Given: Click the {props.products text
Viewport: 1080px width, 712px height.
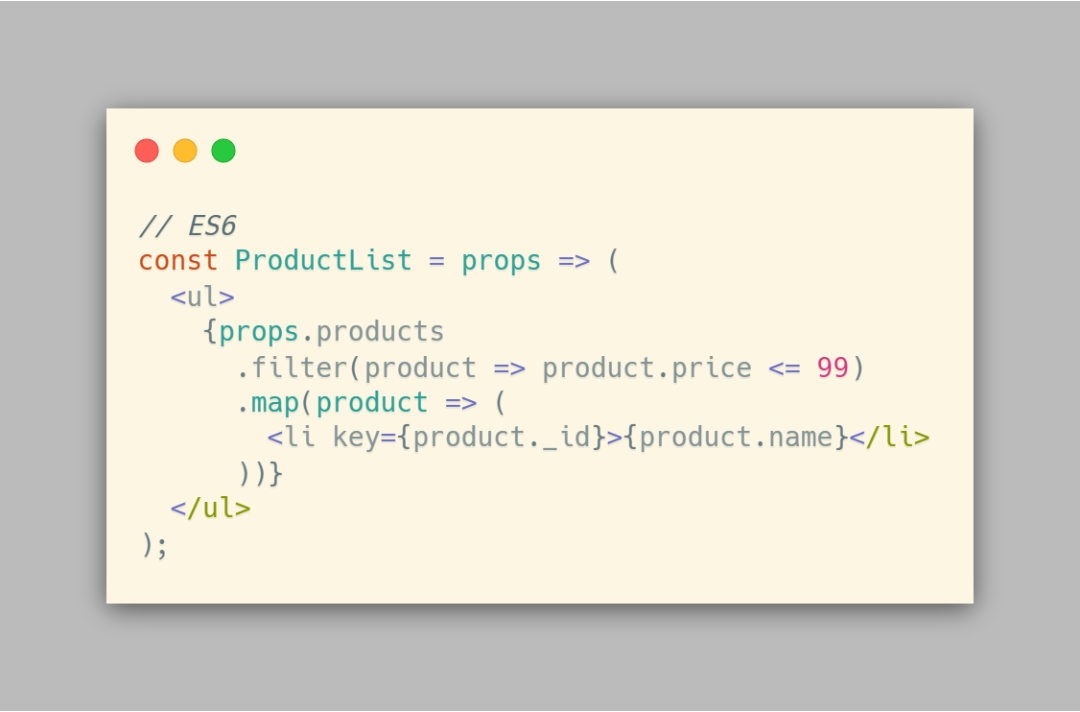Looking at the screenshot, I should point(324,333).
